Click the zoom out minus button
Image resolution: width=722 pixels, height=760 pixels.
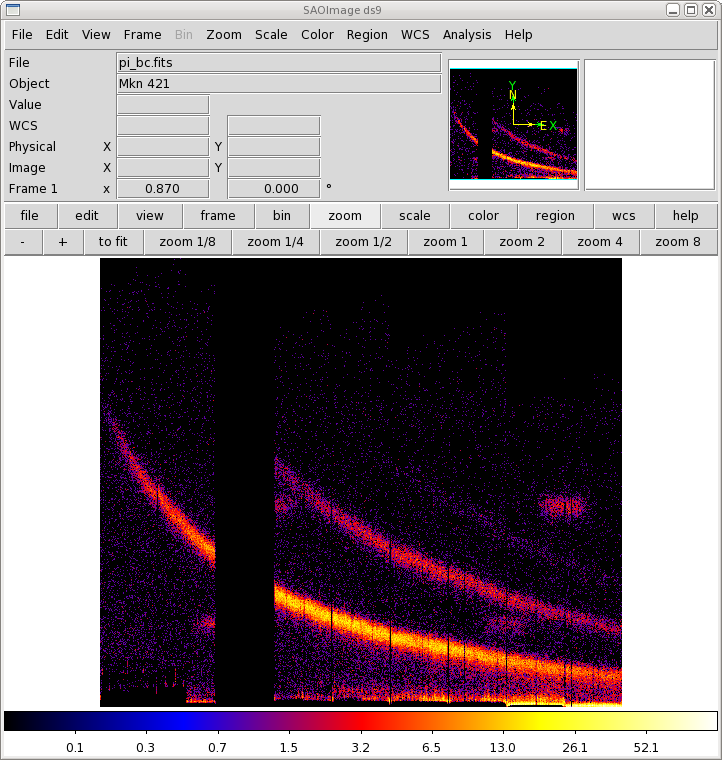23,242
